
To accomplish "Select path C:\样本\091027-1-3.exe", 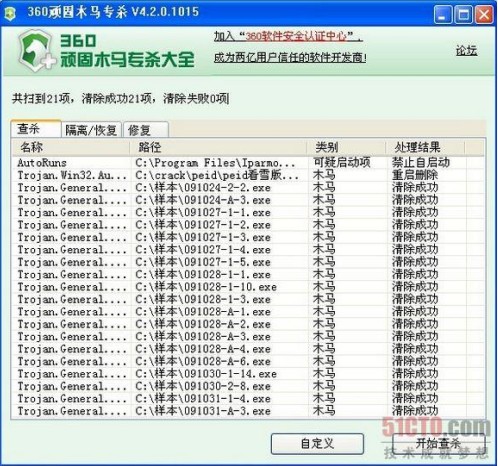I will point(203,237).
